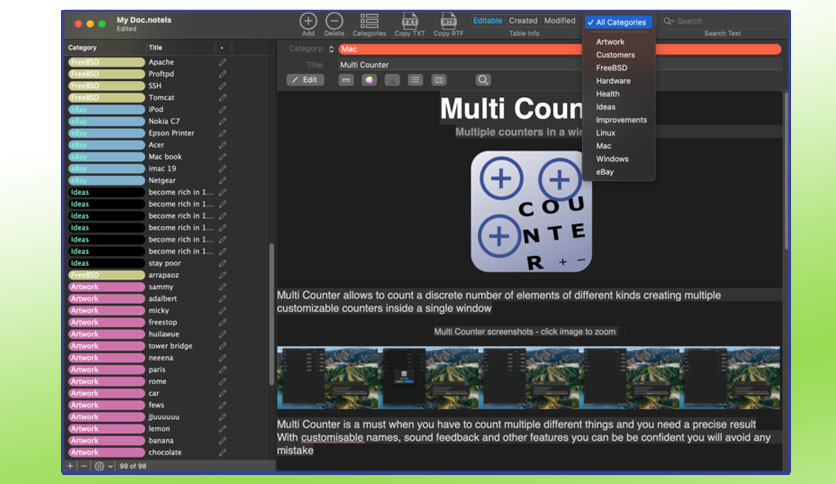Click the attachment icon on the stay poor row
The height and width of the screenshot is (484, 836).
(x=222, y=263)
